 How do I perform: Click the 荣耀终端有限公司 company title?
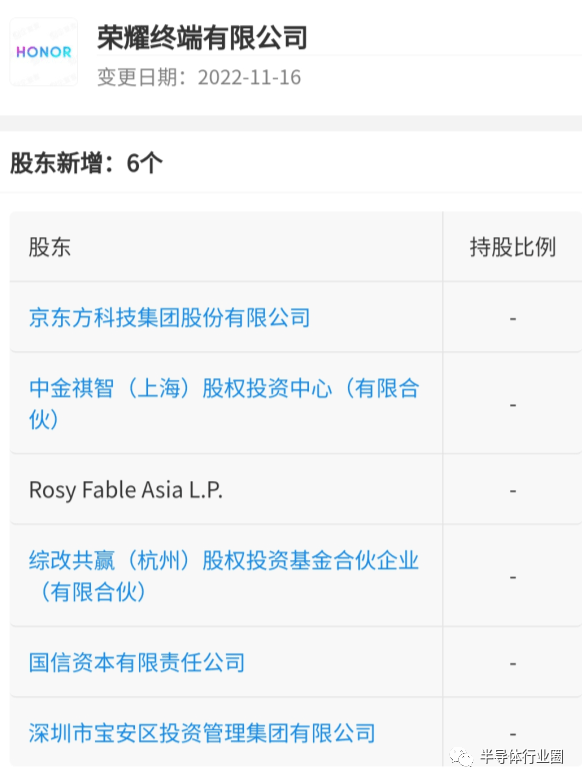[x=202, y=37]
